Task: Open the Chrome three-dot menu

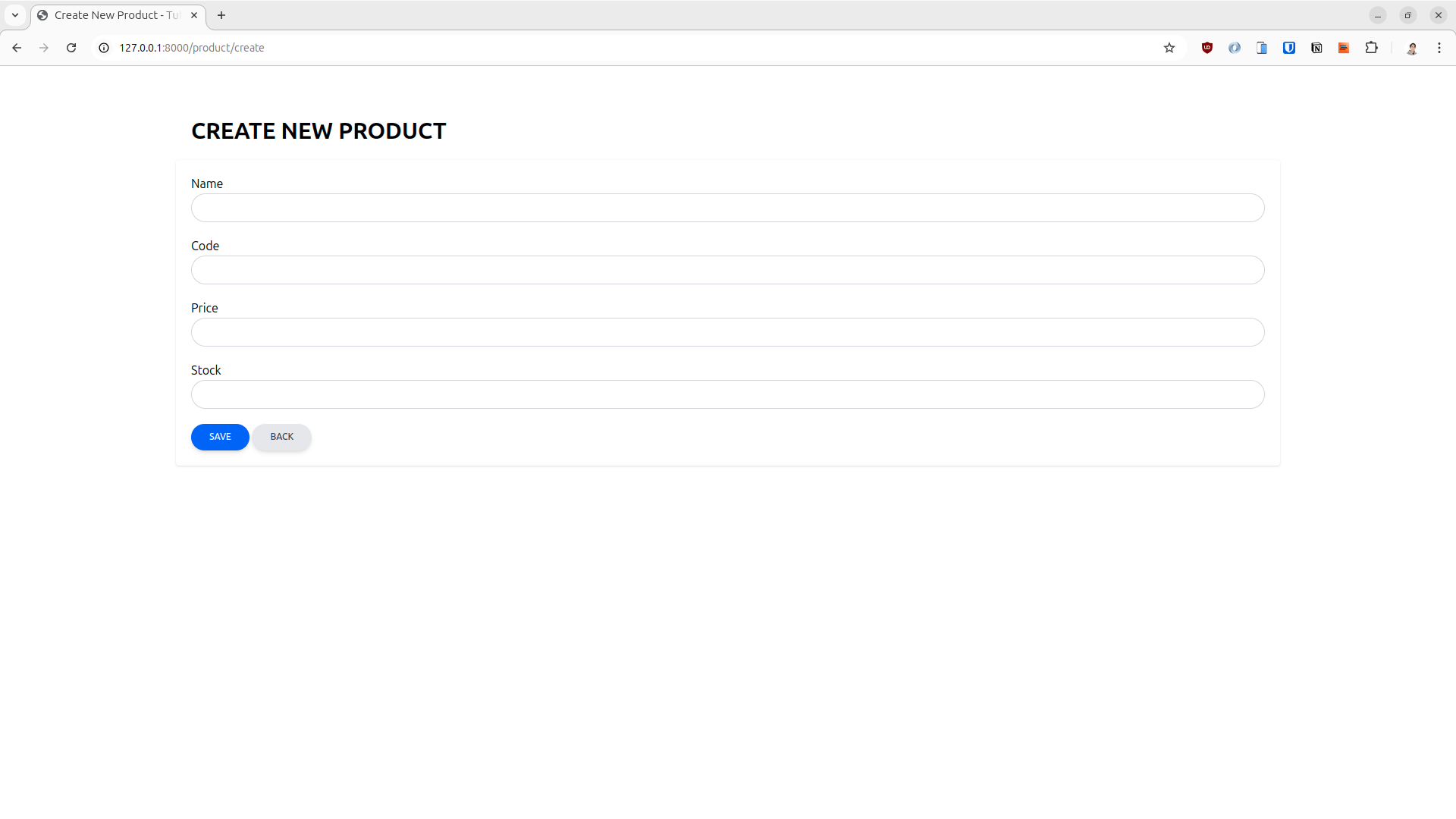Action: 1439,47
